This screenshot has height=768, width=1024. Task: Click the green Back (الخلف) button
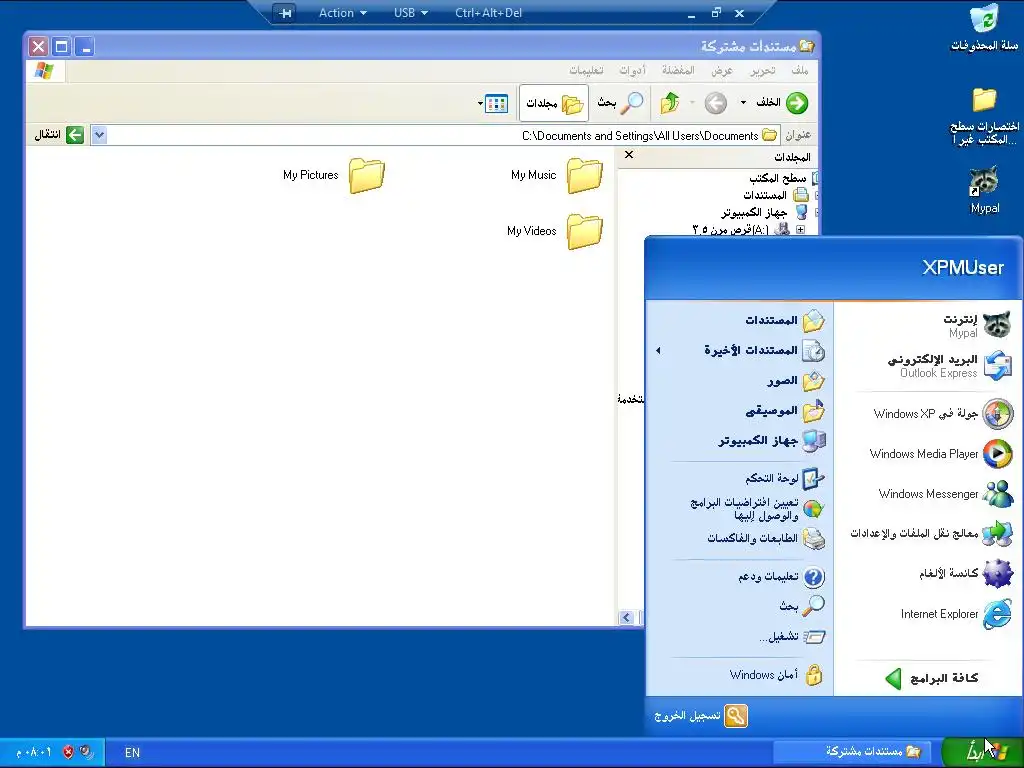tap(782, 103)
